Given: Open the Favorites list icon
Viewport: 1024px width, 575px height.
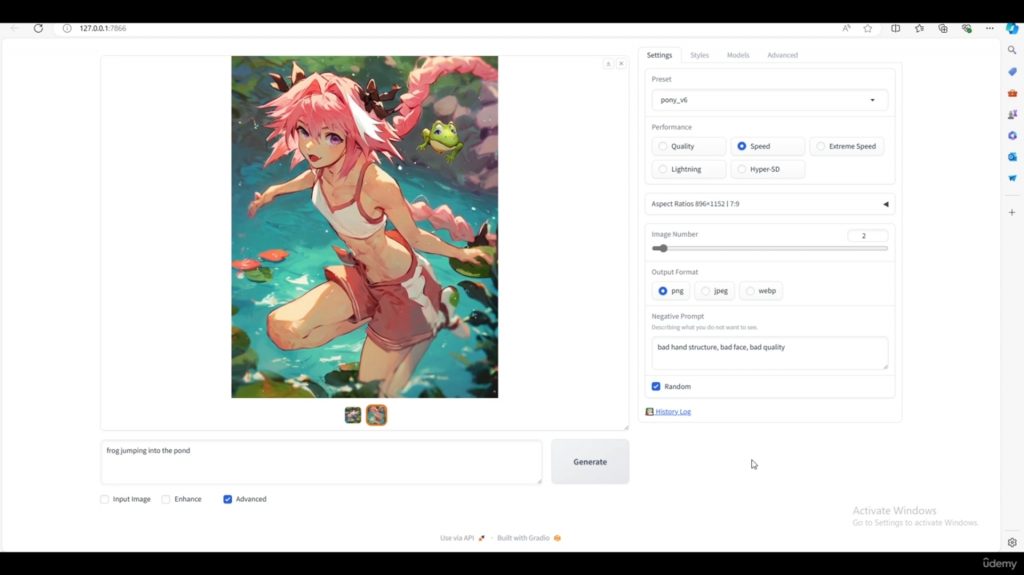Looking at the screenshot, I should (920, 28).
